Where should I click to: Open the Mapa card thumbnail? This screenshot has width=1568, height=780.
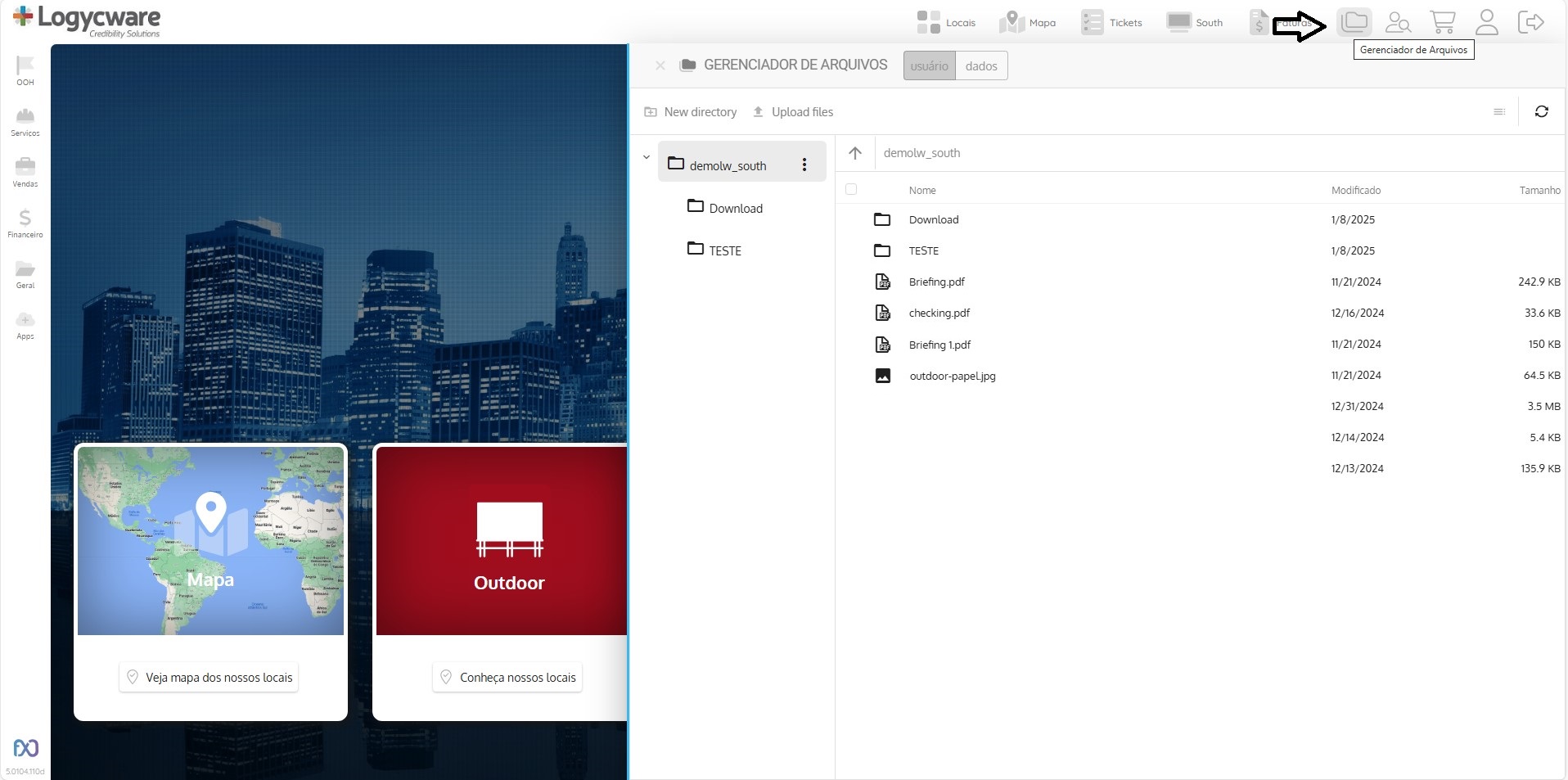pos(210,540)
